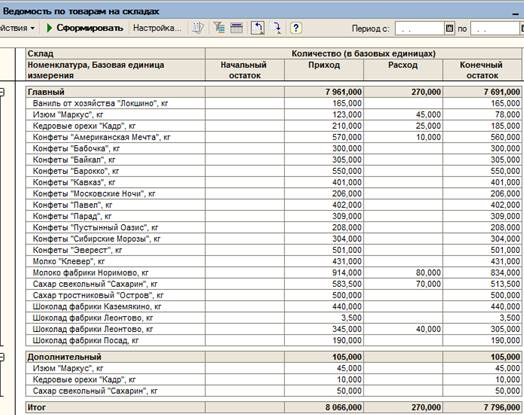The height and width of the screenshot is (415, 524).
Task: Select Конфеты "Байкал" row
Action: (273, 160)
